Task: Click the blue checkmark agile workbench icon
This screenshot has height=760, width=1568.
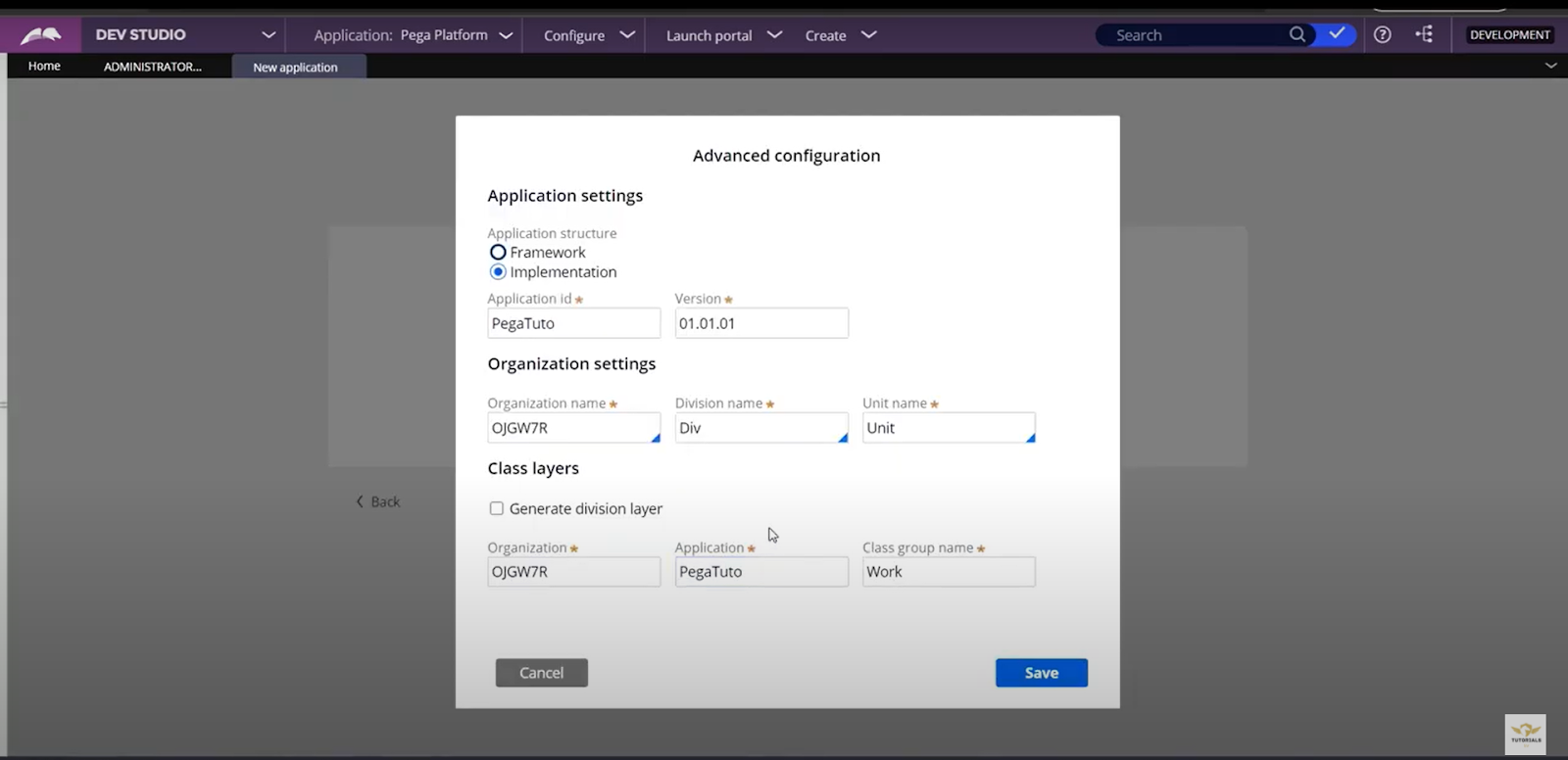Action: (x=1337, y=34)
